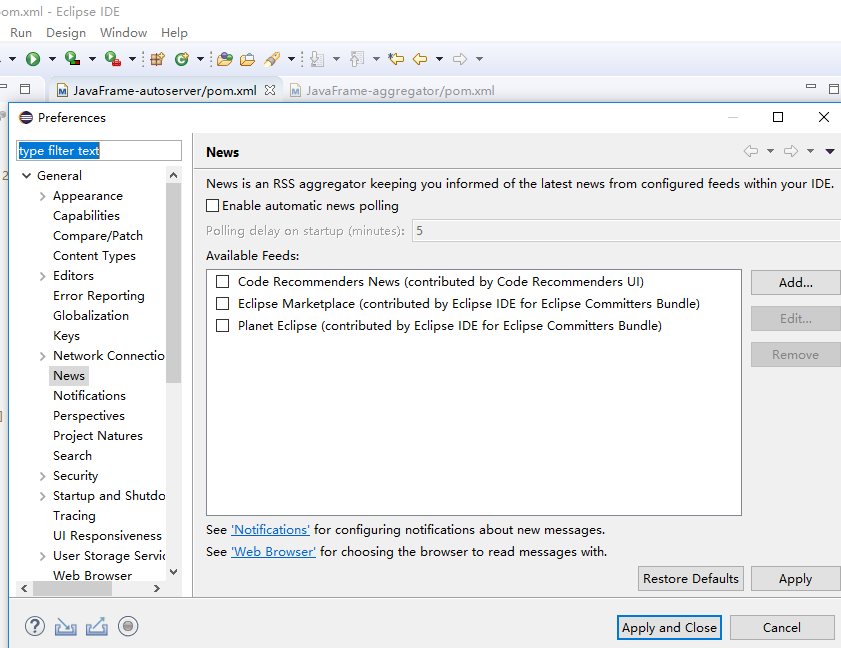Image resolution: width=841 pixels, height=648 pixels.
Task: Maximize the left view panel icon
Action: [x=25, y=89]
